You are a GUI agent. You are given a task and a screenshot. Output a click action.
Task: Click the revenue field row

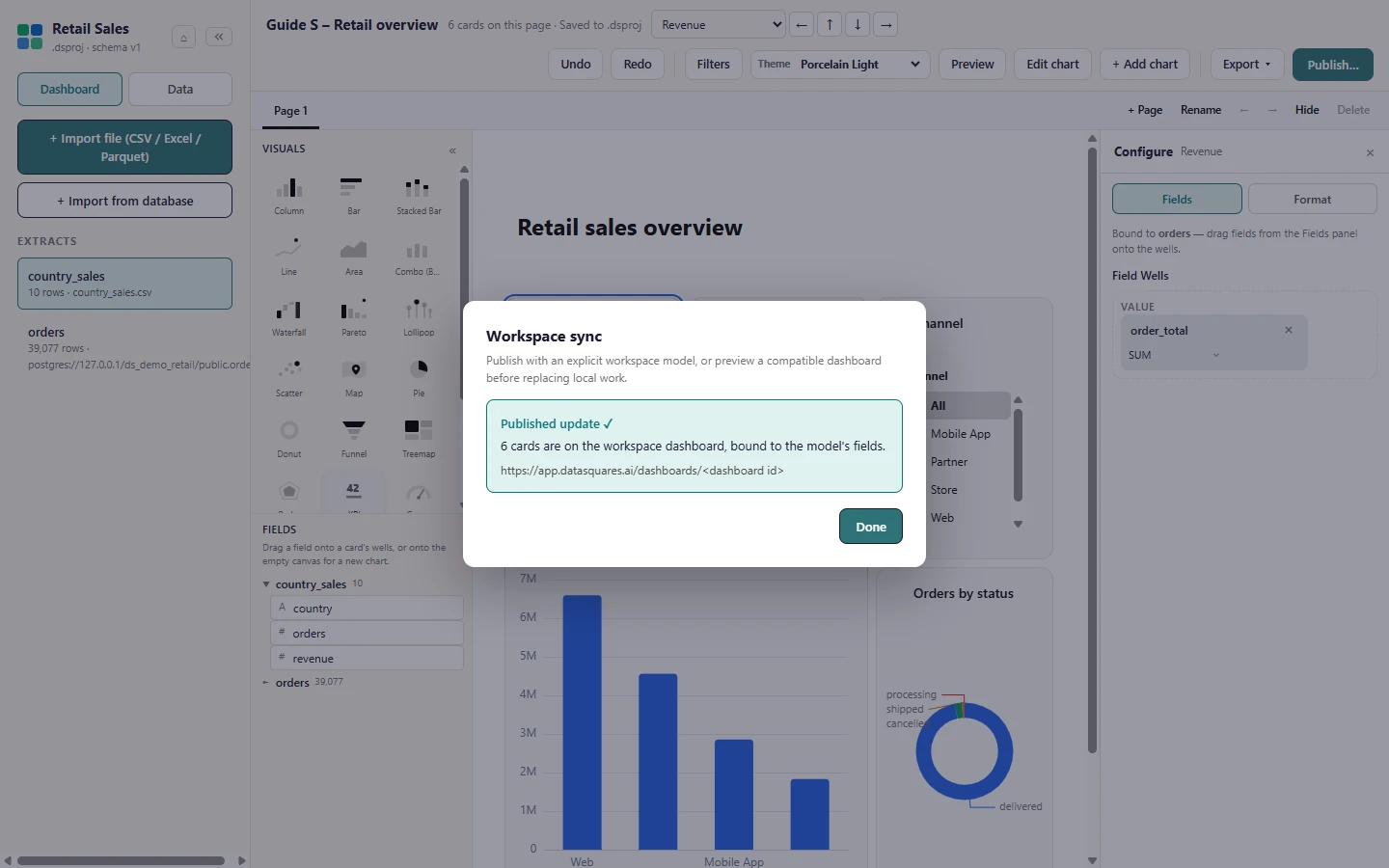367,658
